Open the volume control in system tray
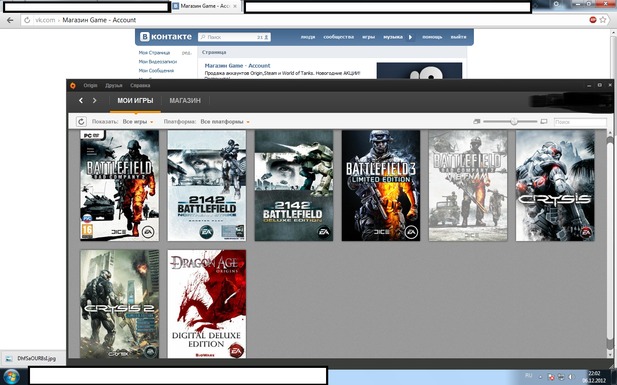 (570, 377)
